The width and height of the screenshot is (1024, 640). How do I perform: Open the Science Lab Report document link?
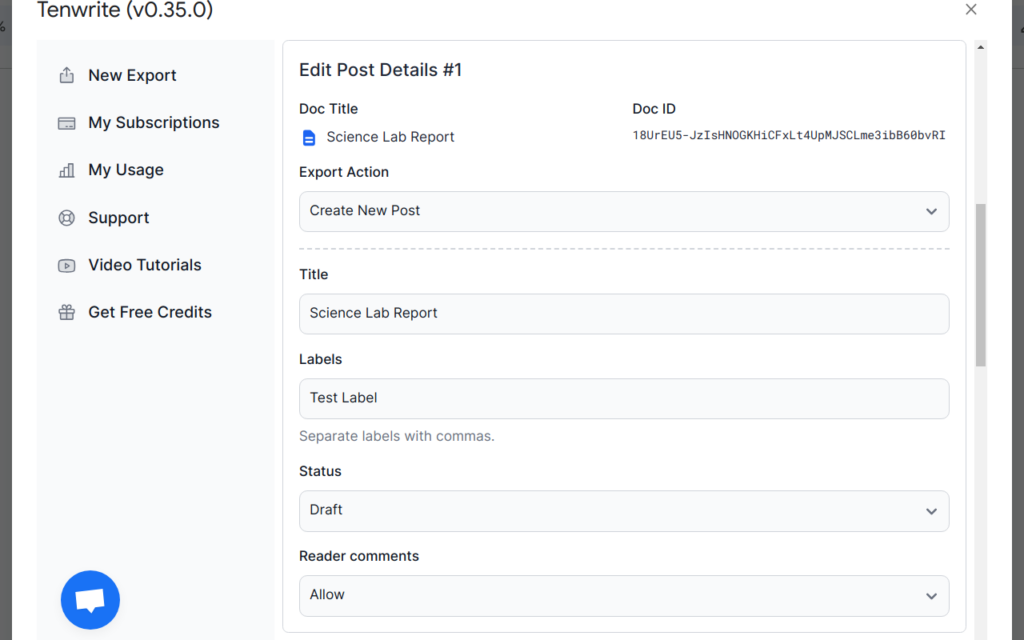point(389,137)
